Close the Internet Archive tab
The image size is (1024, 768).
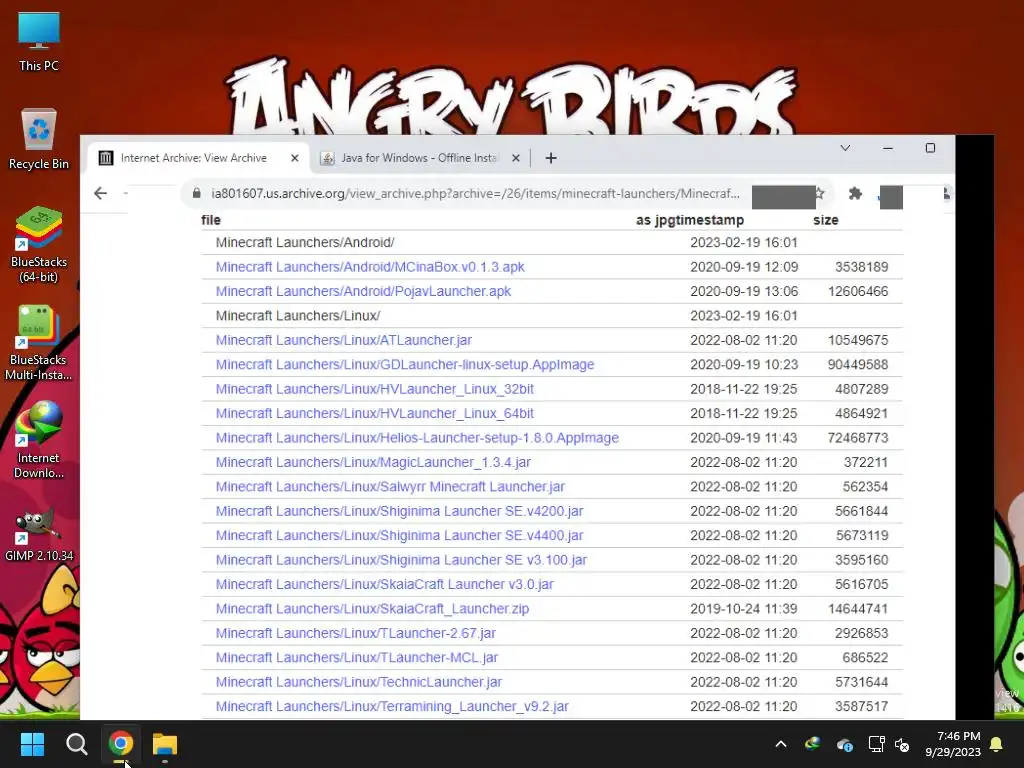(295, 158)
